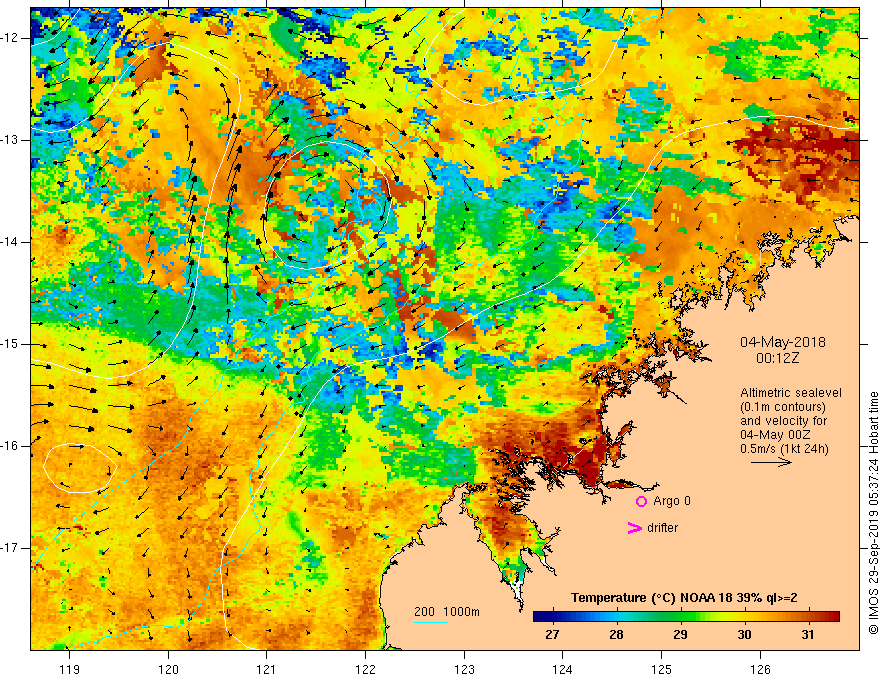Click the magenta Argo circle legend symbol
Image resolution: width=880 pixels, height=680 pixels.
[x=641, y=502]
